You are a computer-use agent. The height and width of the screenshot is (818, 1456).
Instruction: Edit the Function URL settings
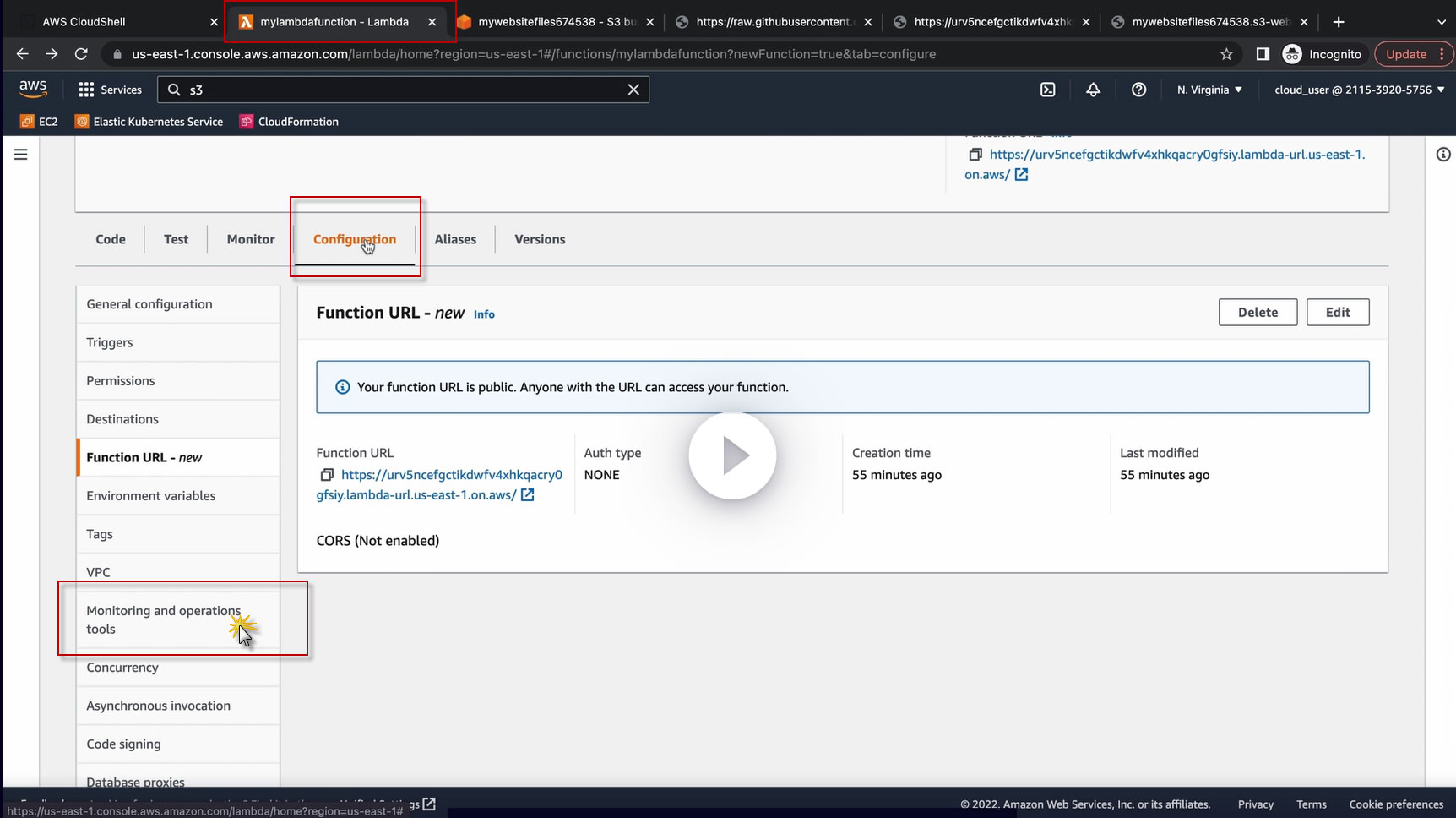click(x=1338, y=313)
